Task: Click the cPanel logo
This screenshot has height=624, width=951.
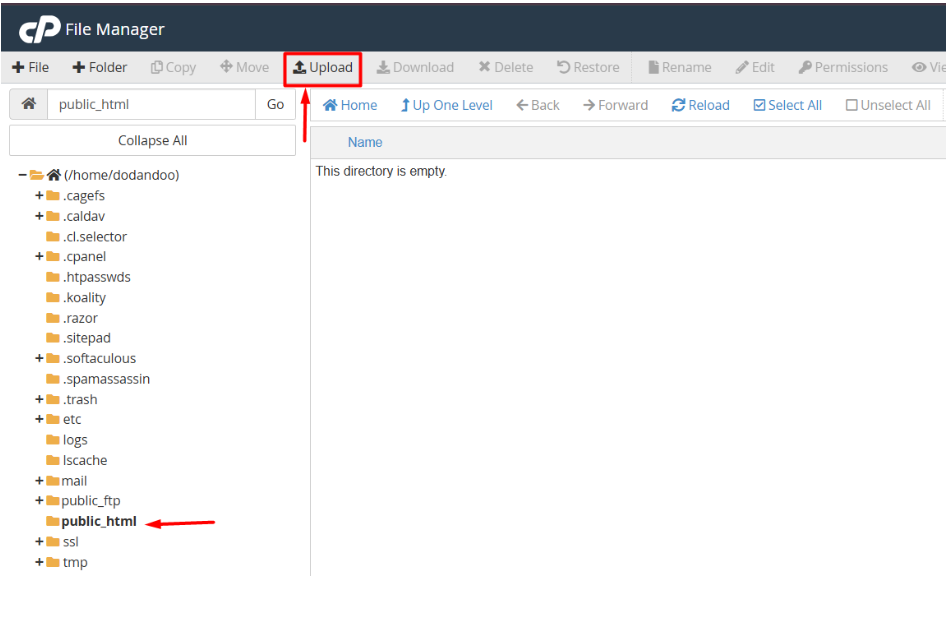Action: [x=39, y=29]
